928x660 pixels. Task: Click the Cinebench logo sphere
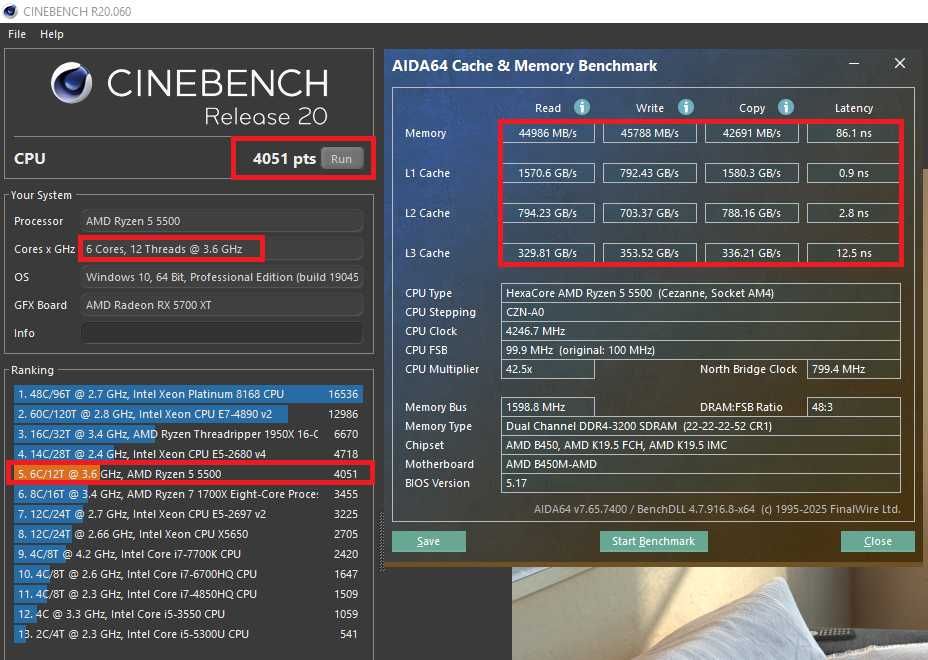tap(72, 83)
